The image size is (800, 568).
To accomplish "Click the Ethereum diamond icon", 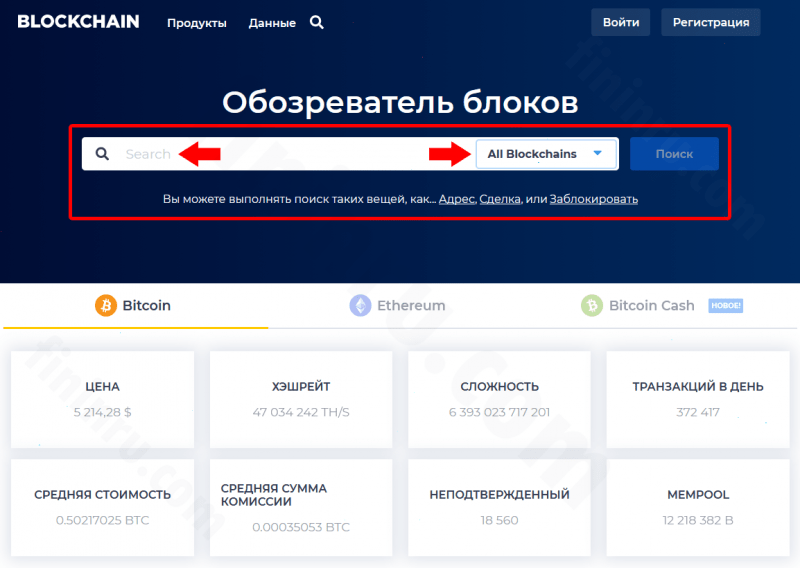I will coord(360,305).
